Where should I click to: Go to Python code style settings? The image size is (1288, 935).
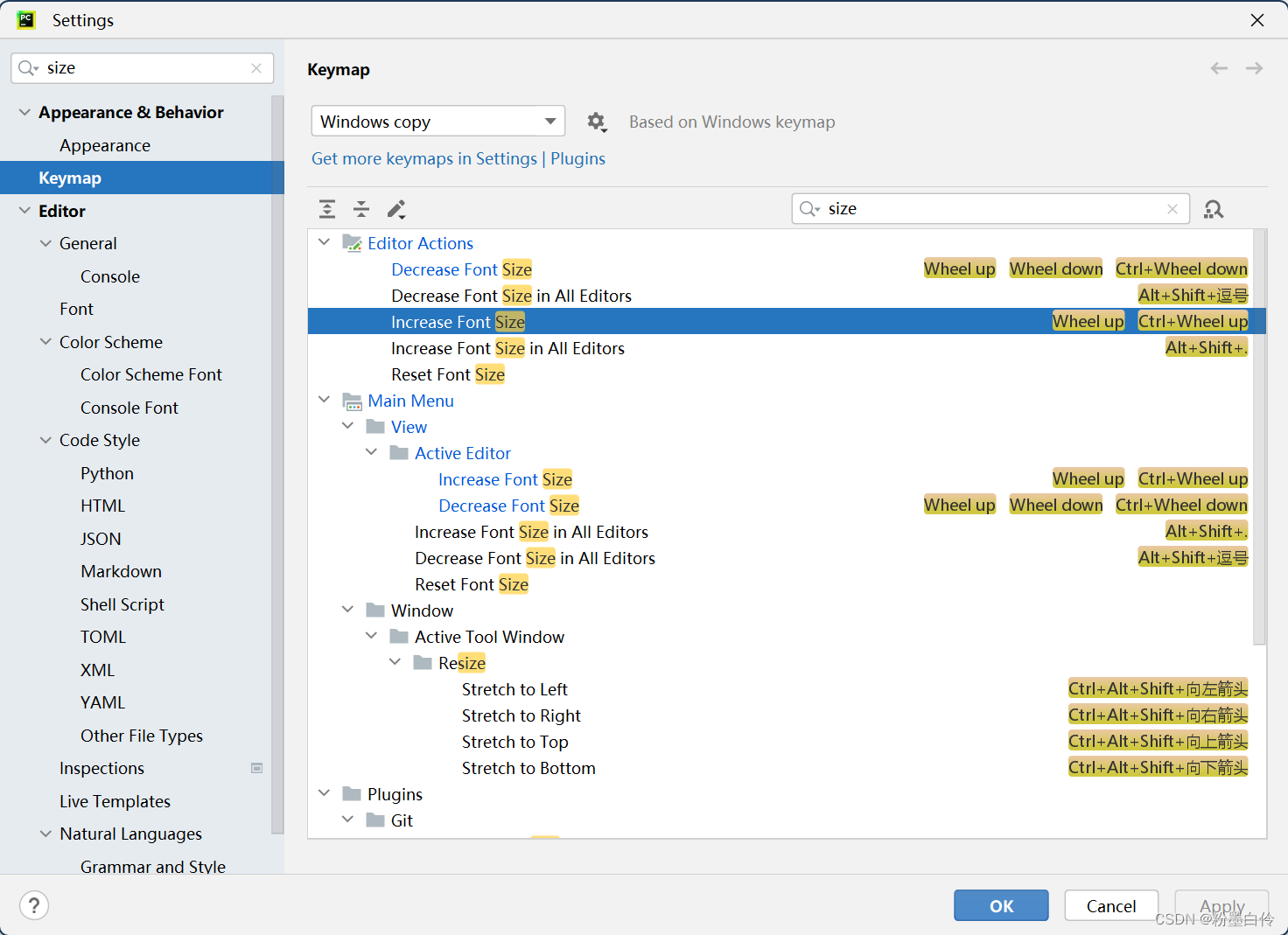(x=107, y=473)
